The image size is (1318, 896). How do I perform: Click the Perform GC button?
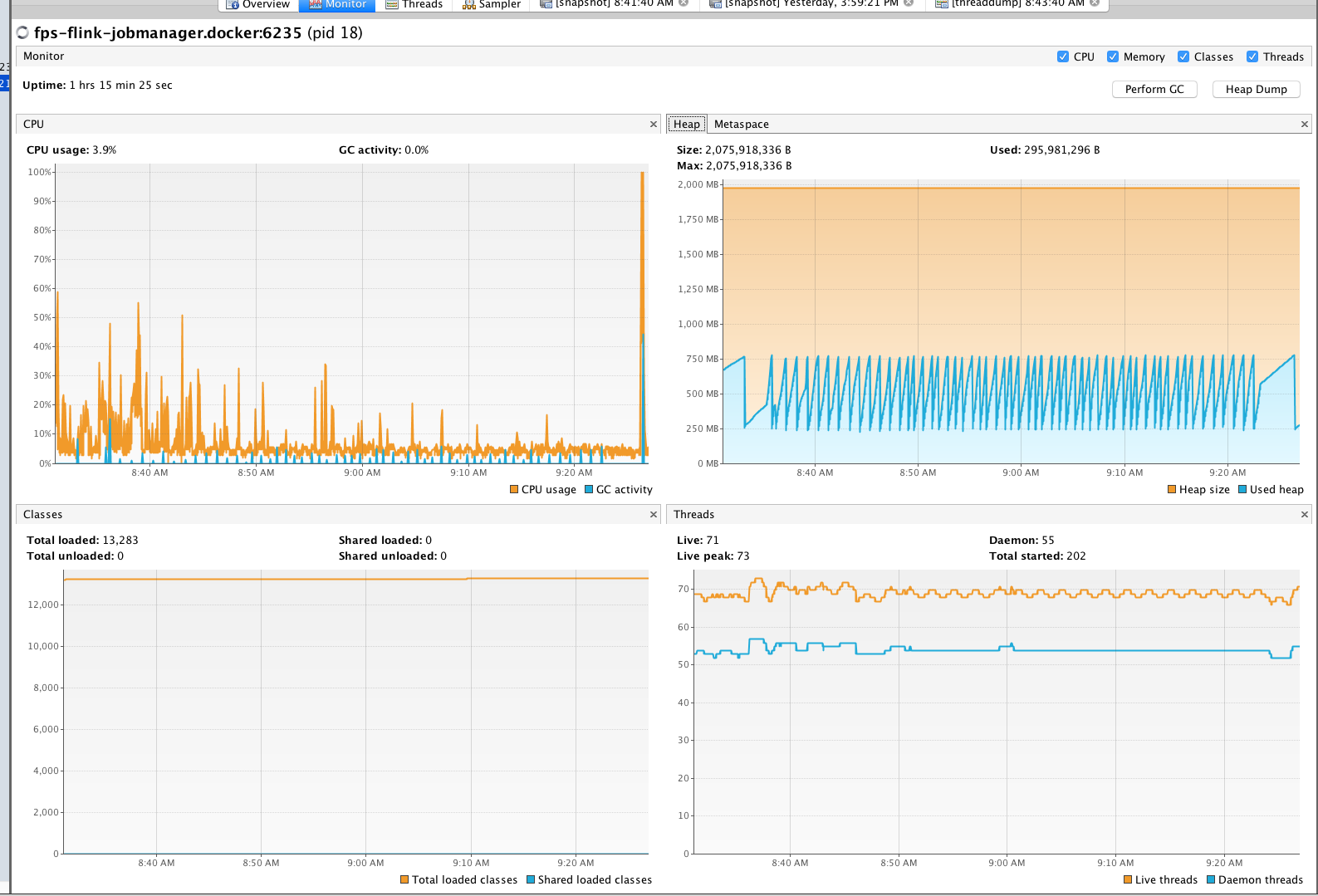pos(1154,89)
